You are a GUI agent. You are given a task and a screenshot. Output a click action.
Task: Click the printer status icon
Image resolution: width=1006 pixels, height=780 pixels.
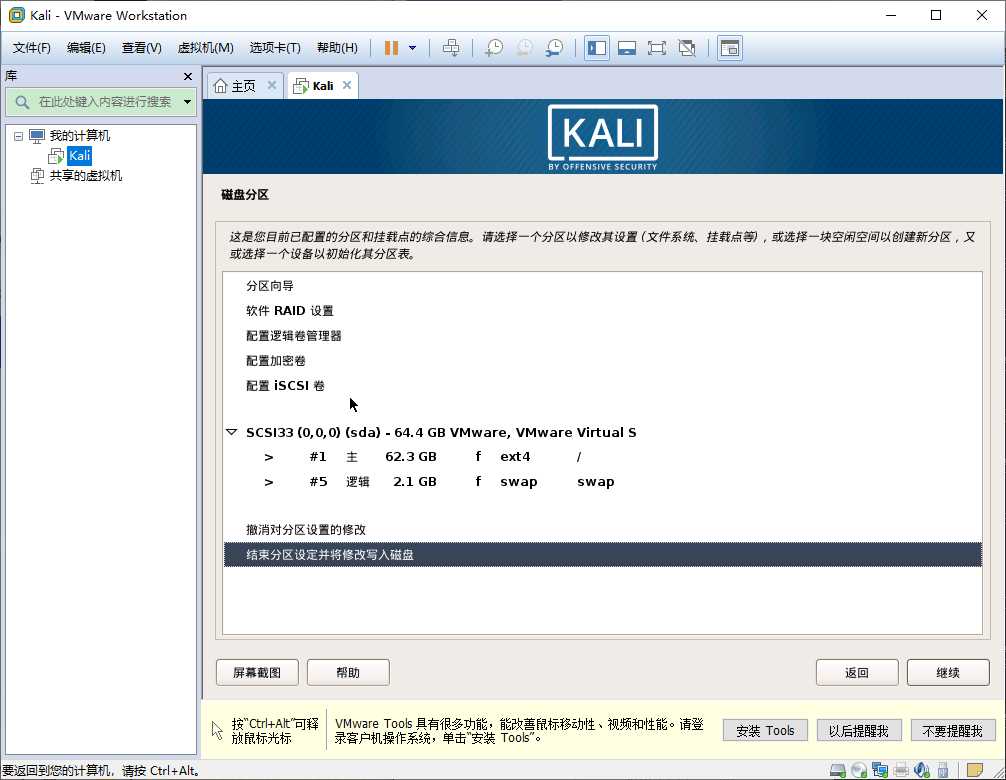point(901,770)
